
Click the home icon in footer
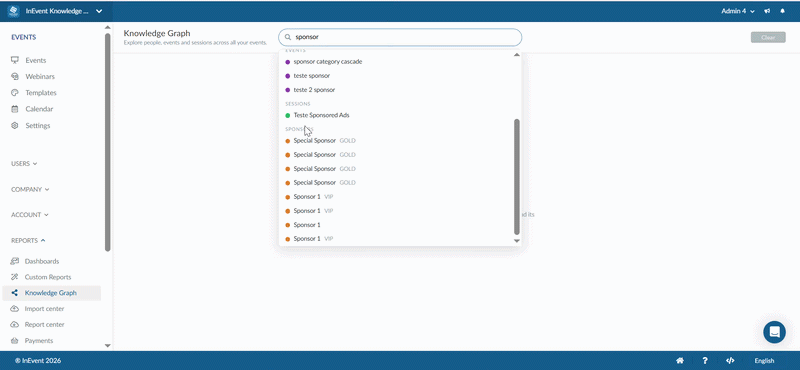point(680,361)
